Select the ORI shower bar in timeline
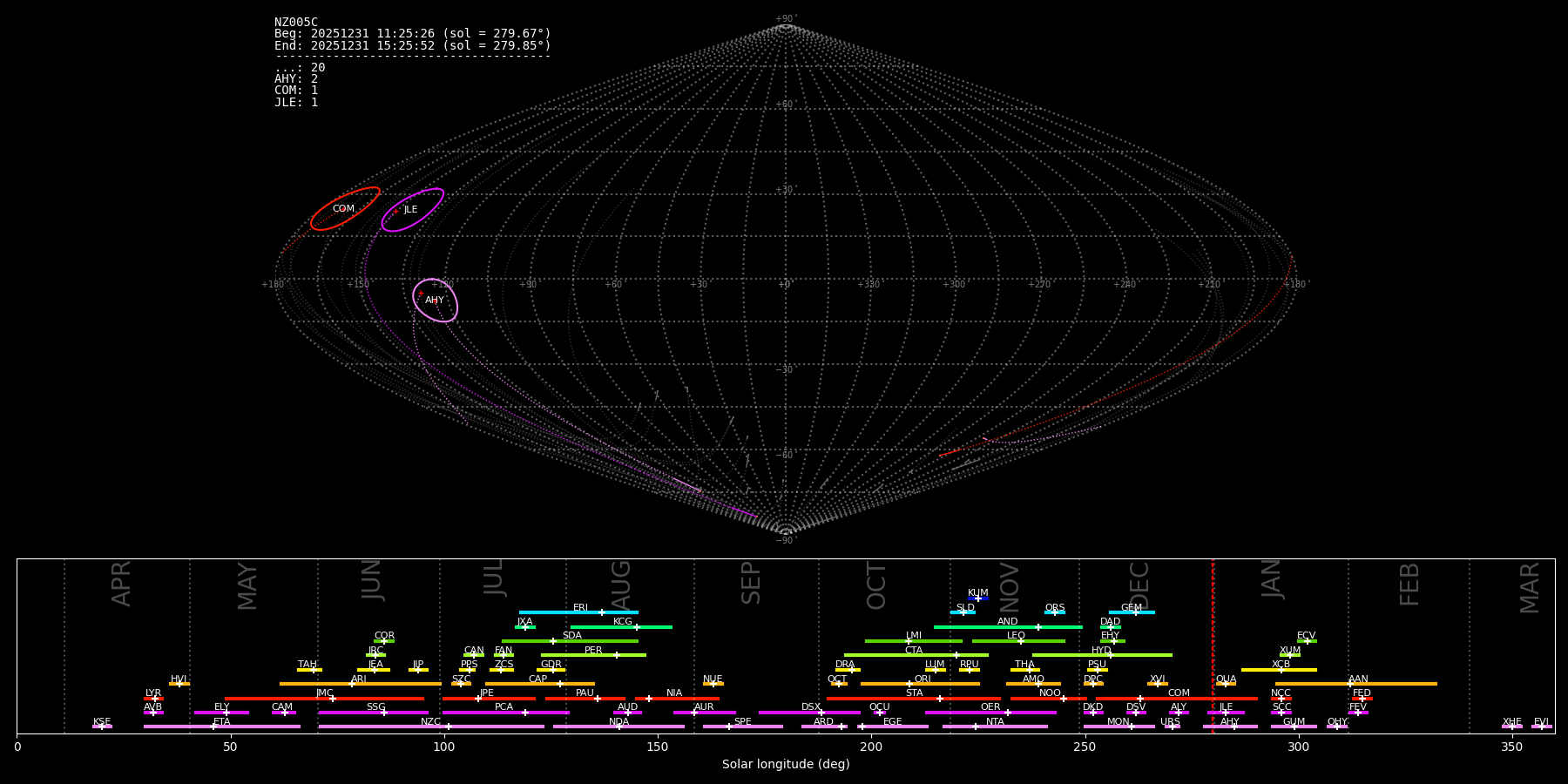 [920, 684]
